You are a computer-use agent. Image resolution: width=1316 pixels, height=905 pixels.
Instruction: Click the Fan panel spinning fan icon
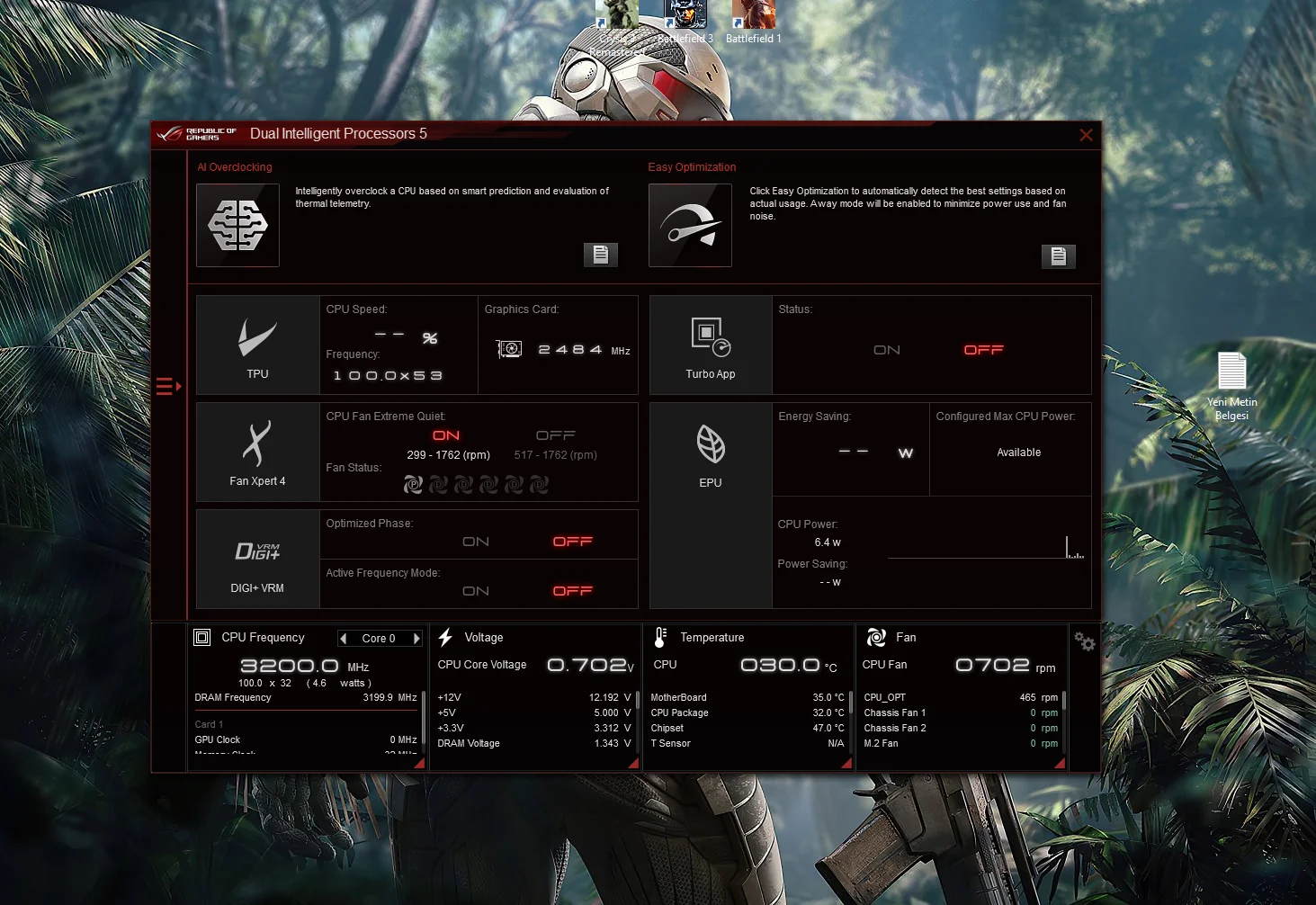pyautogui.click(x=876, y=638)
